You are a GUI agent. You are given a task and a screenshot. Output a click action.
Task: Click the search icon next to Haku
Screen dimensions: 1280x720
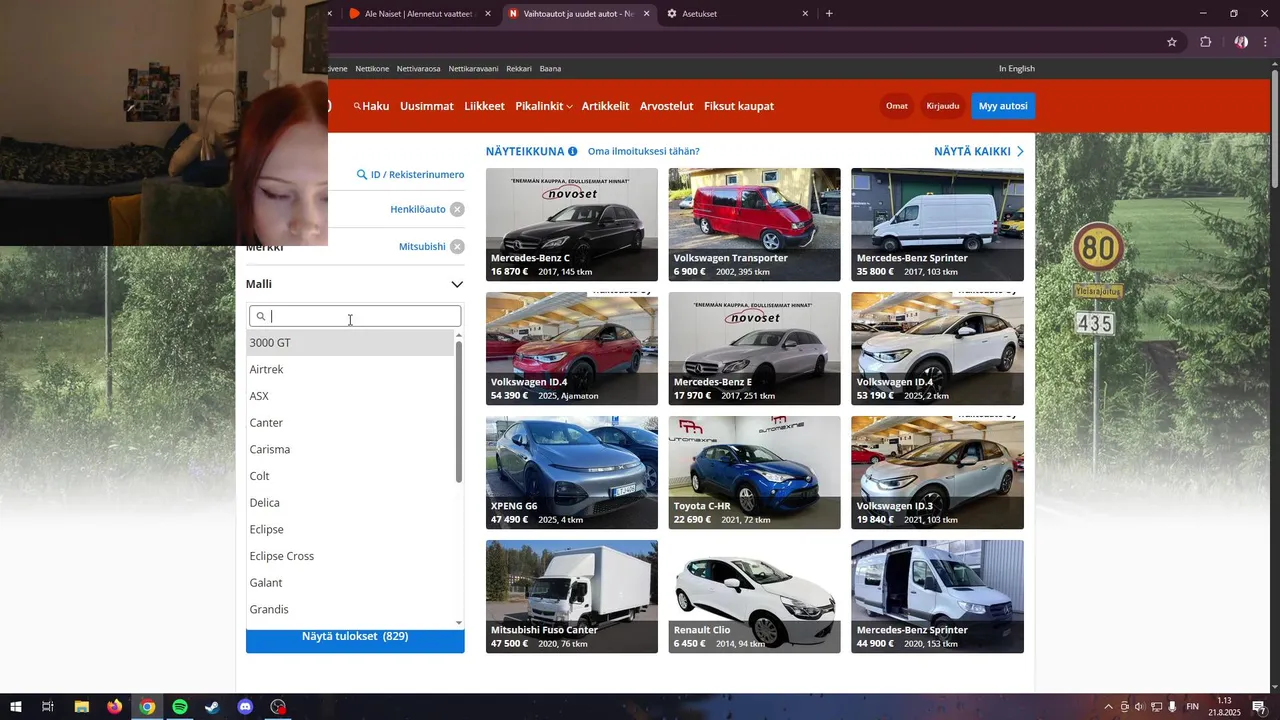357,106
